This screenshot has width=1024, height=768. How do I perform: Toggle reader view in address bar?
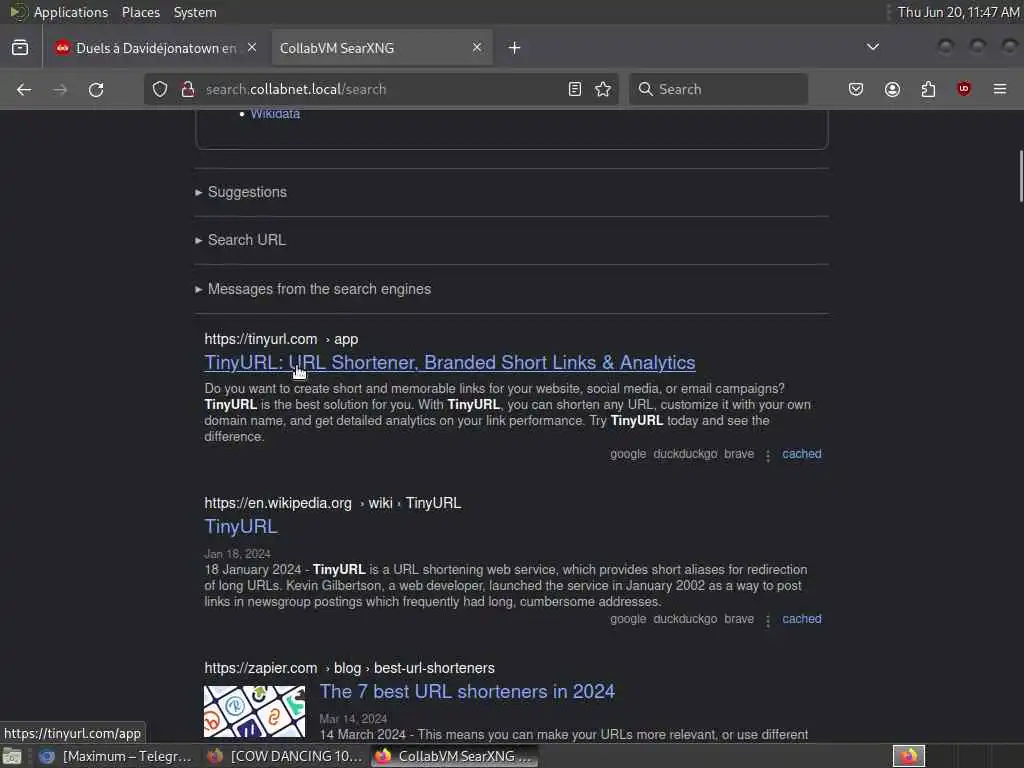click(x=575, y=89)
